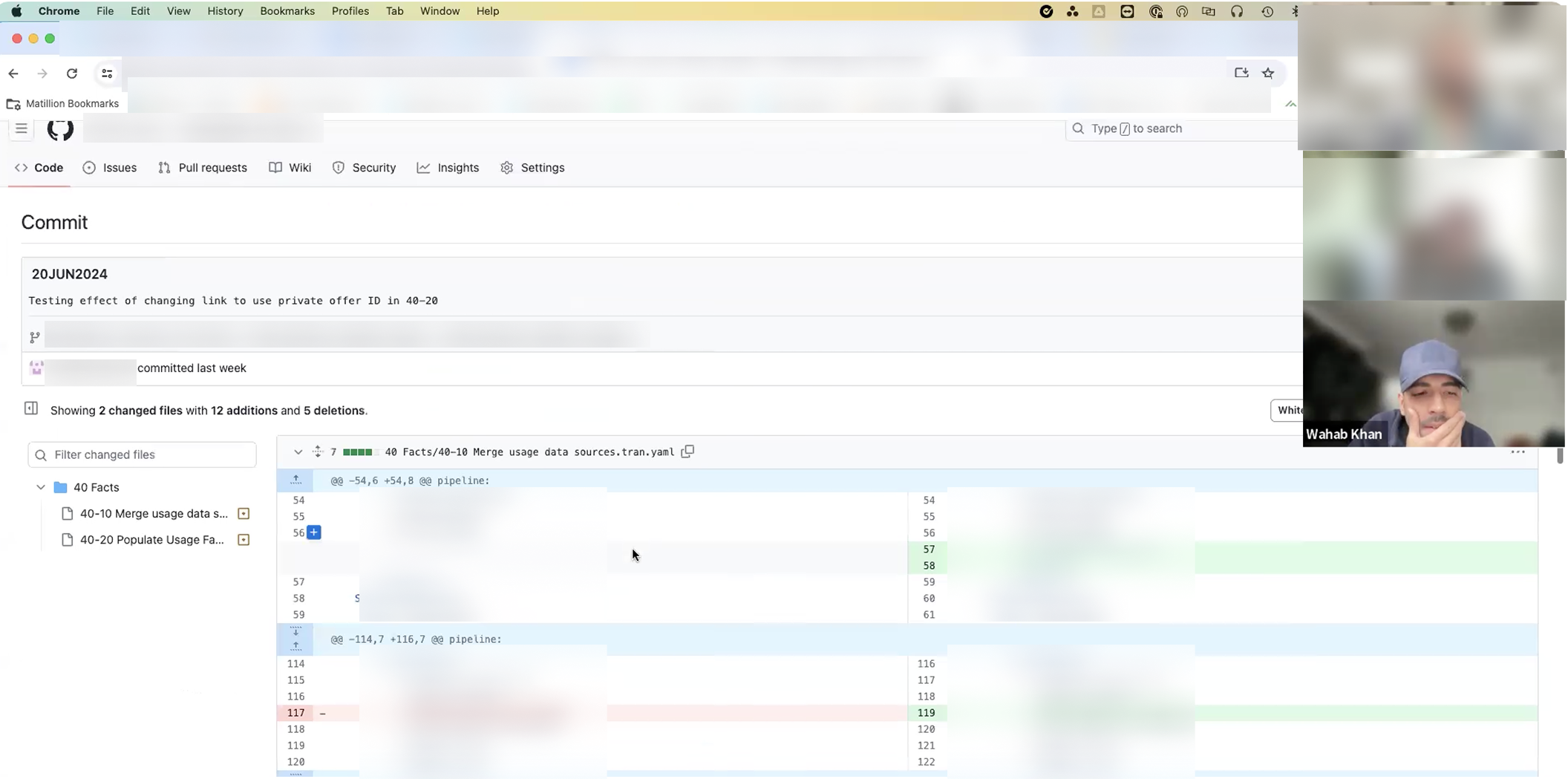This screenshot has width=1568, height=779.
Task: Click the headphones menu bar icon
Action: click(x=1237, y=11)
